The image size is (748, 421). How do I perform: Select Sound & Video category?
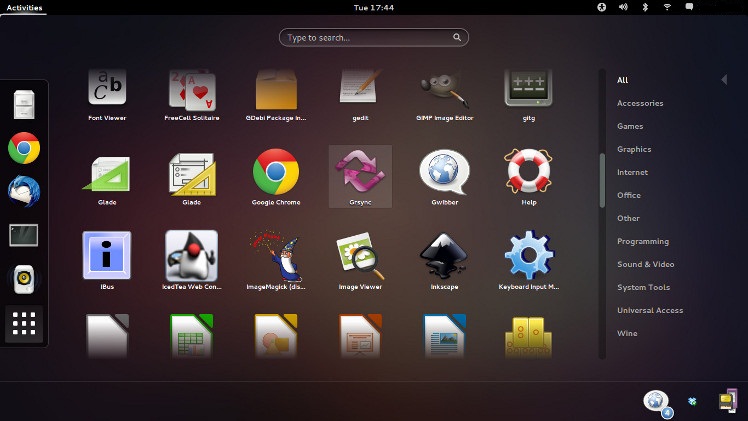coord(646,264)
